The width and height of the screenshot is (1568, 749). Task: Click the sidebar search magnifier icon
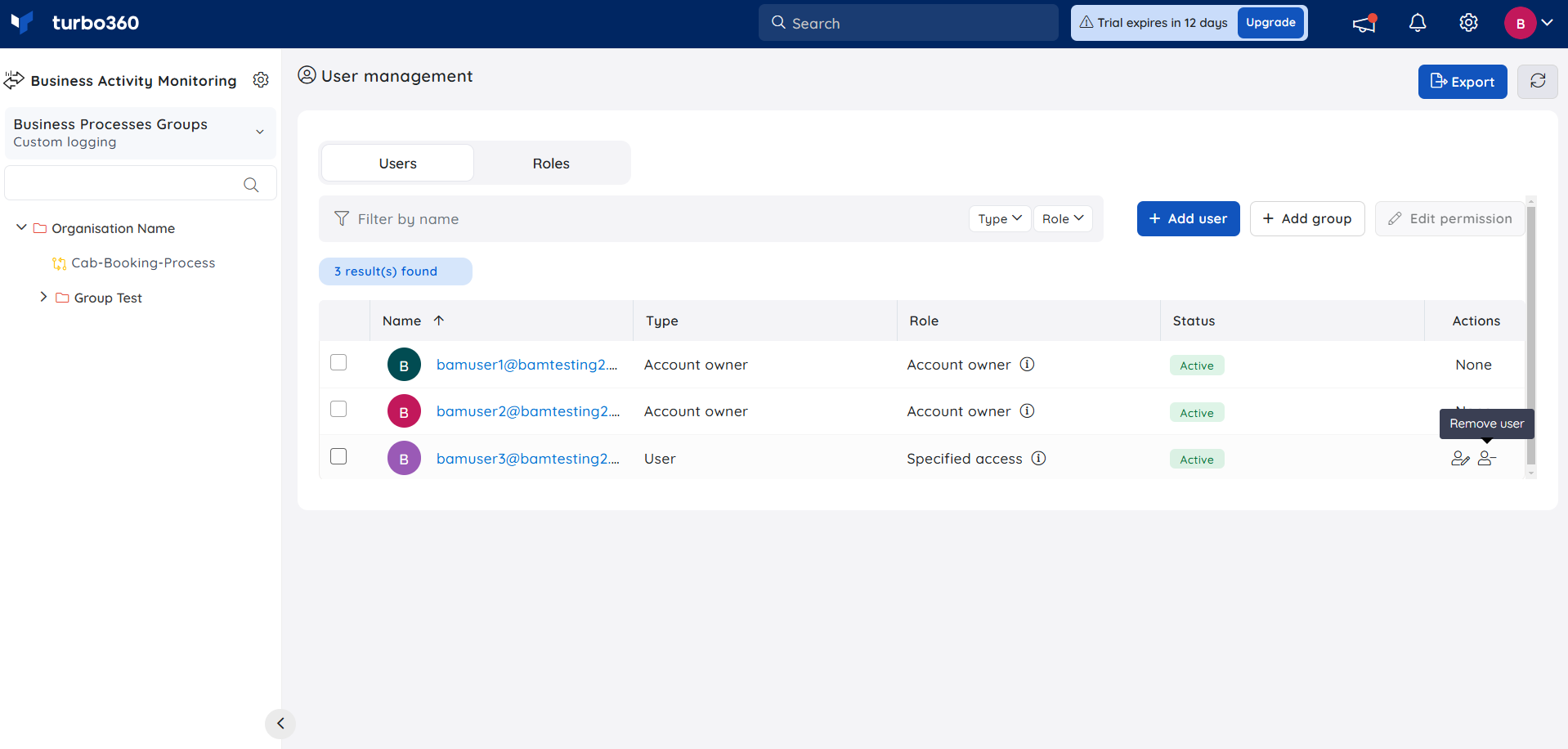(x=251, y=185)
